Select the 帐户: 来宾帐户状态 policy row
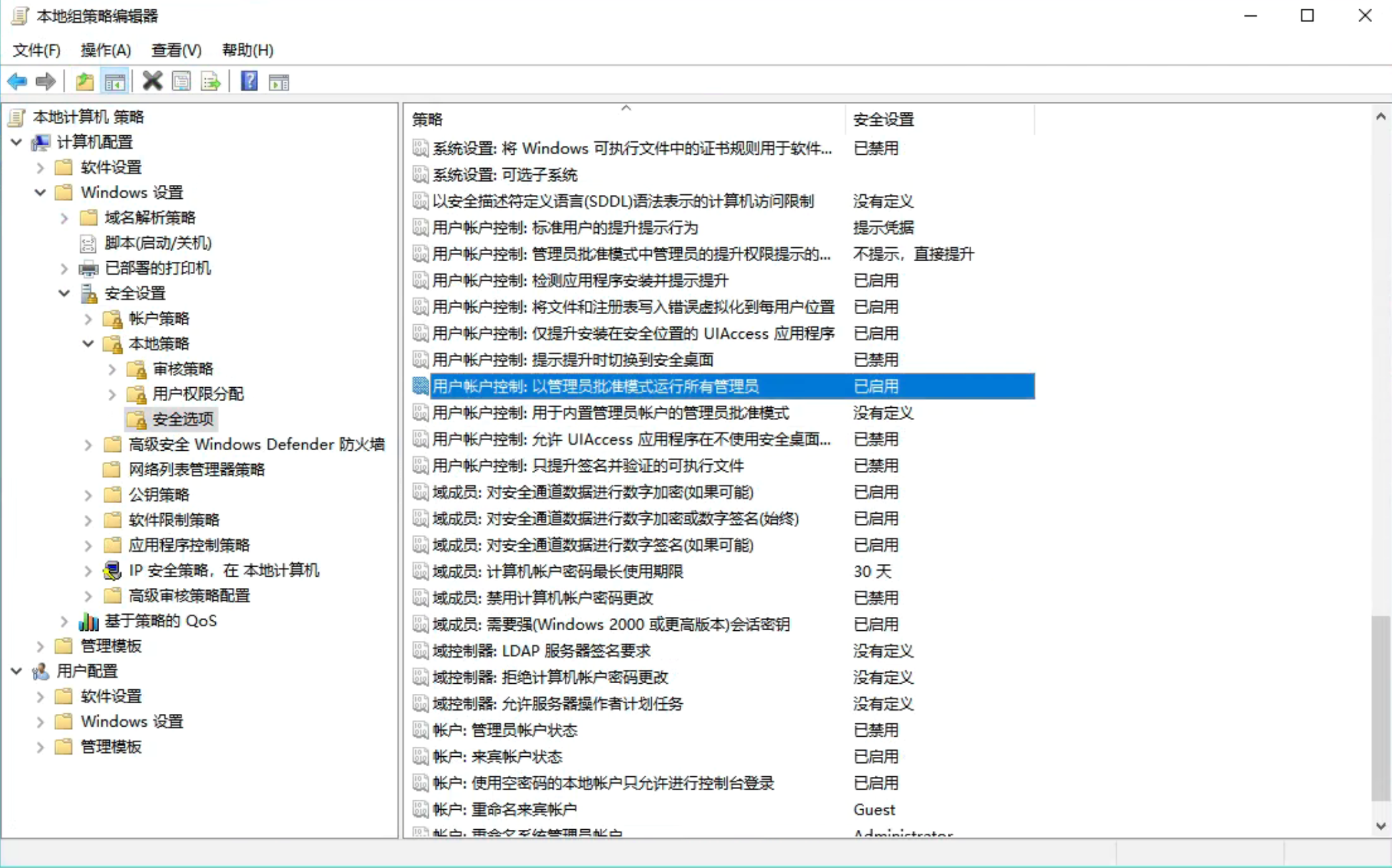Viewport: 1392px width, 868px height. click(x=497, y=757)
